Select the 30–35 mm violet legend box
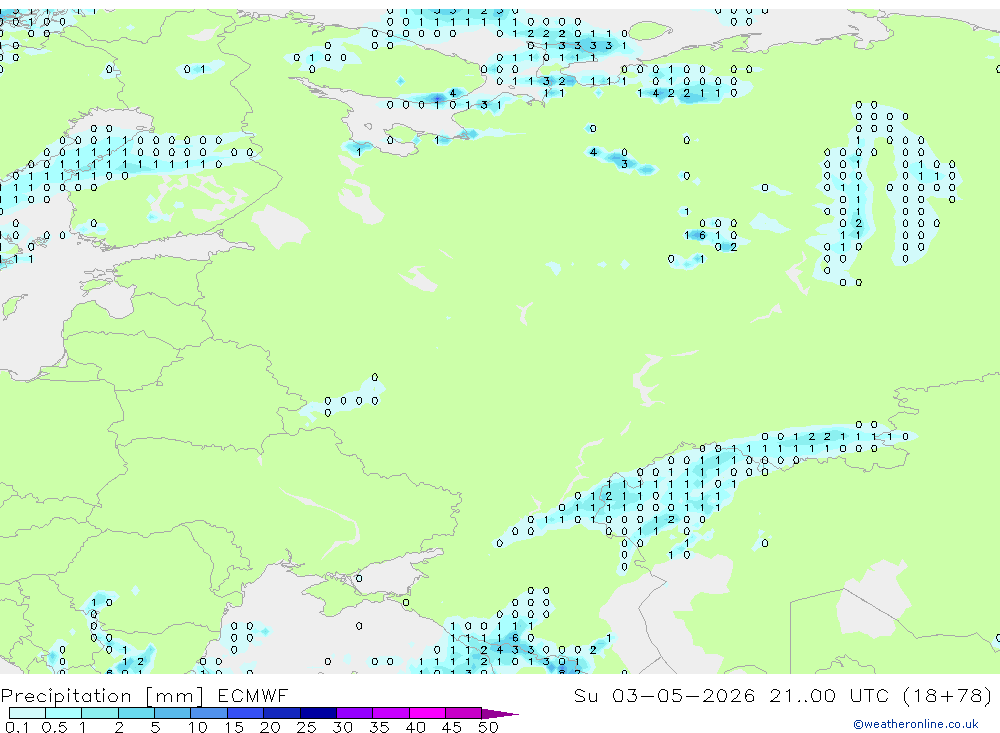The height and width of the screenshot is (733, 1000). coord(355,713)
